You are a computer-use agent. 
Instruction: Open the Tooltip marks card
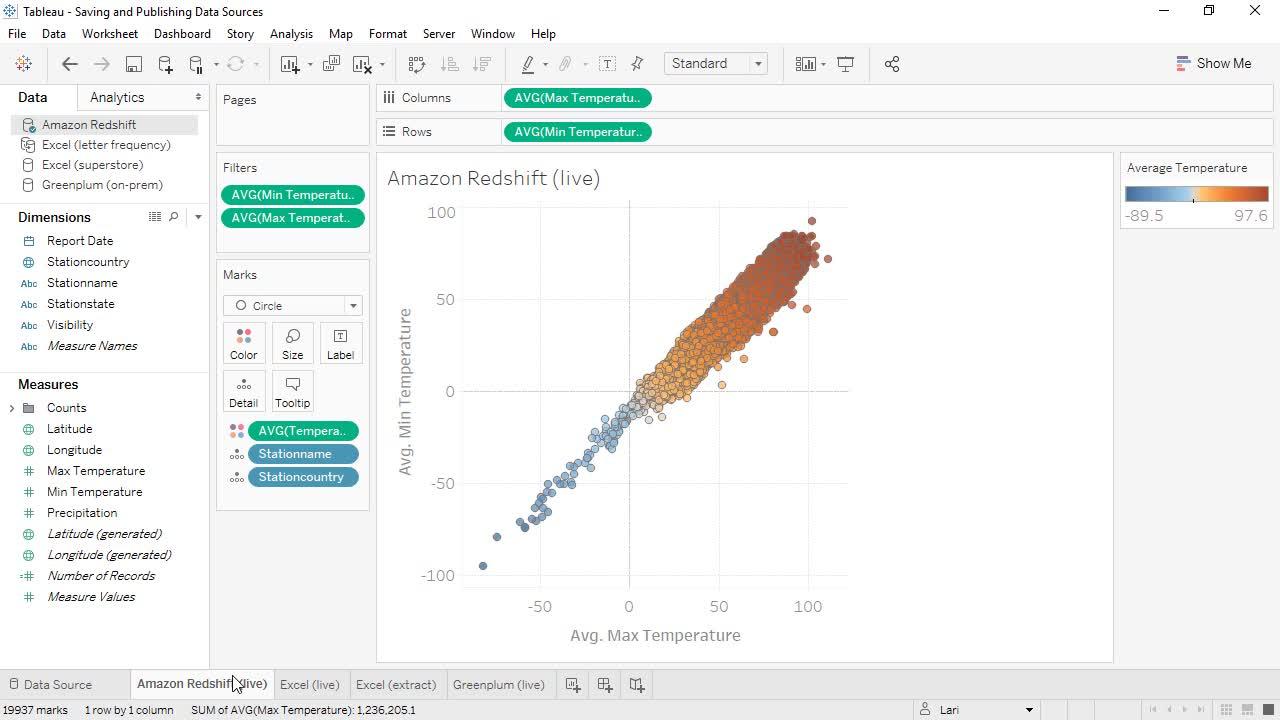tap(292, 391)
